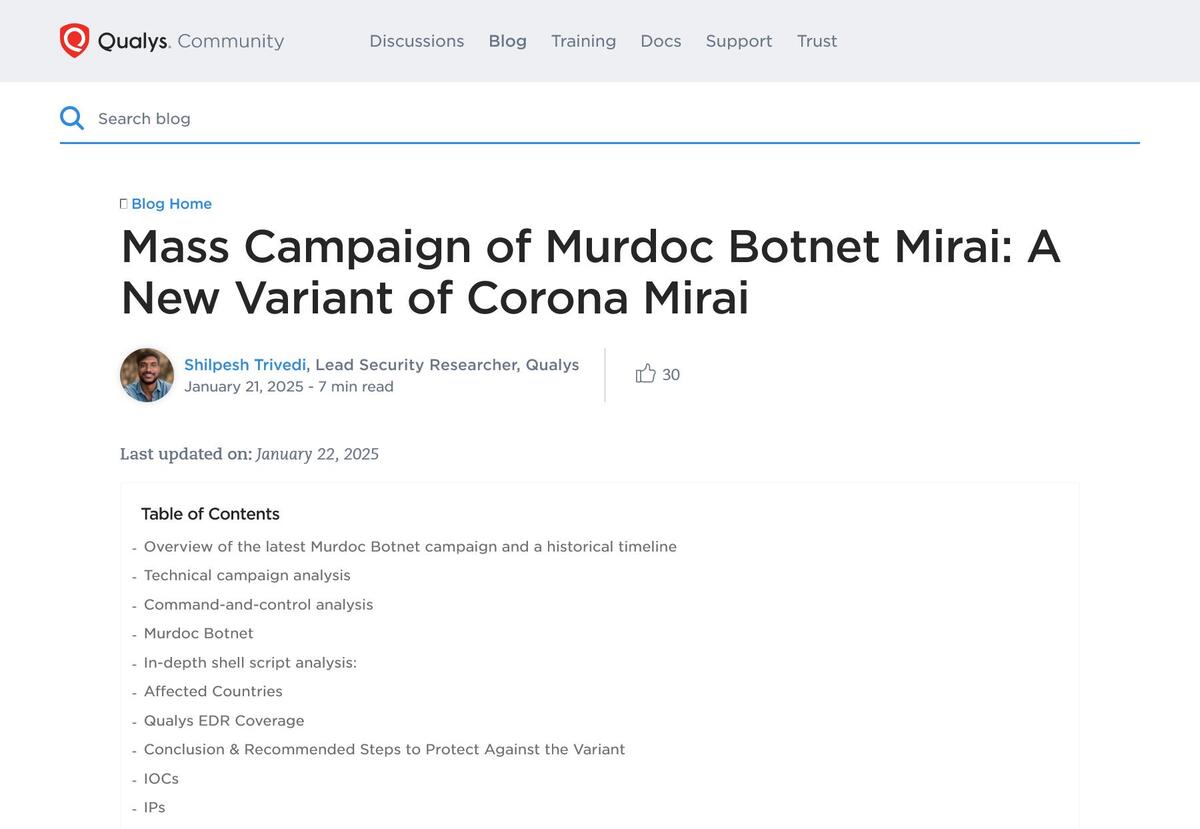
Task: Open the Shilpesh Trivedi author link
Action: 245,365
